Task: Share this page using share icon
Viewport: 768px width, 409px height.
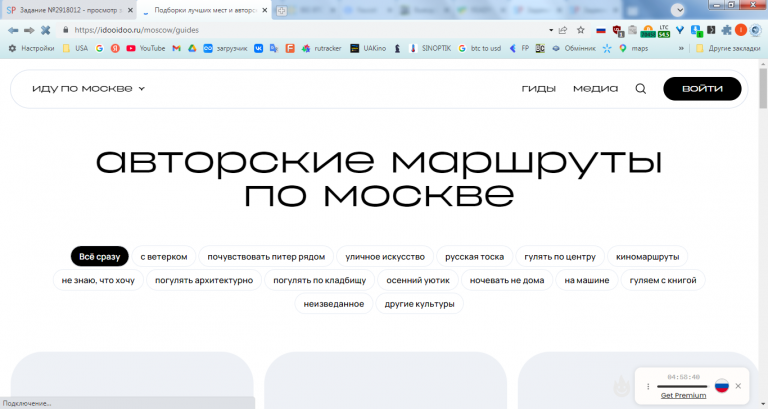Action: pyautogui.click(x=563, y=30)
